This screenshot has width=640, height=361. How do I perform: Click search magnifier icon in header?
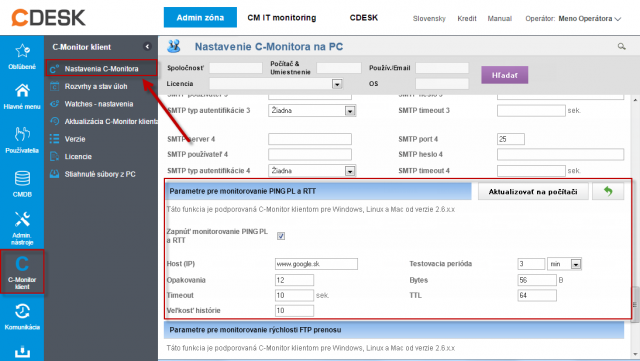[621, 47]
